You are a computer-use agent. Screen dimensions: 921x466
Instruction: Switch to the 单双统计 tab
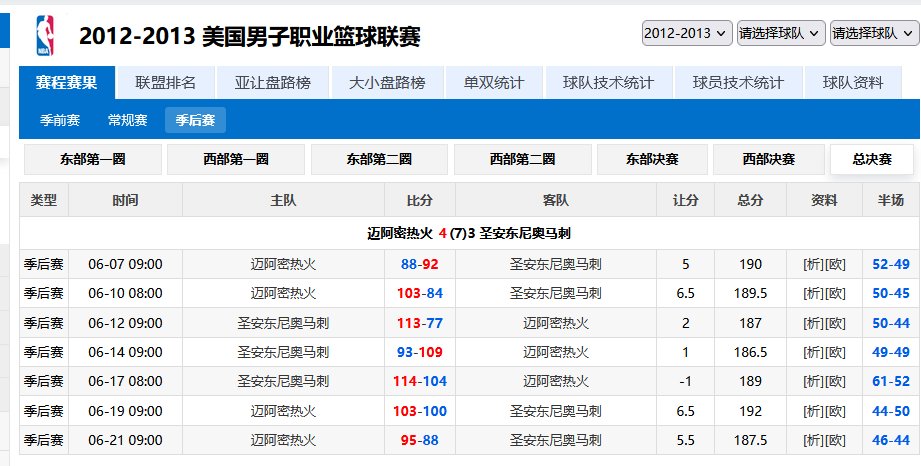point(494,82)
